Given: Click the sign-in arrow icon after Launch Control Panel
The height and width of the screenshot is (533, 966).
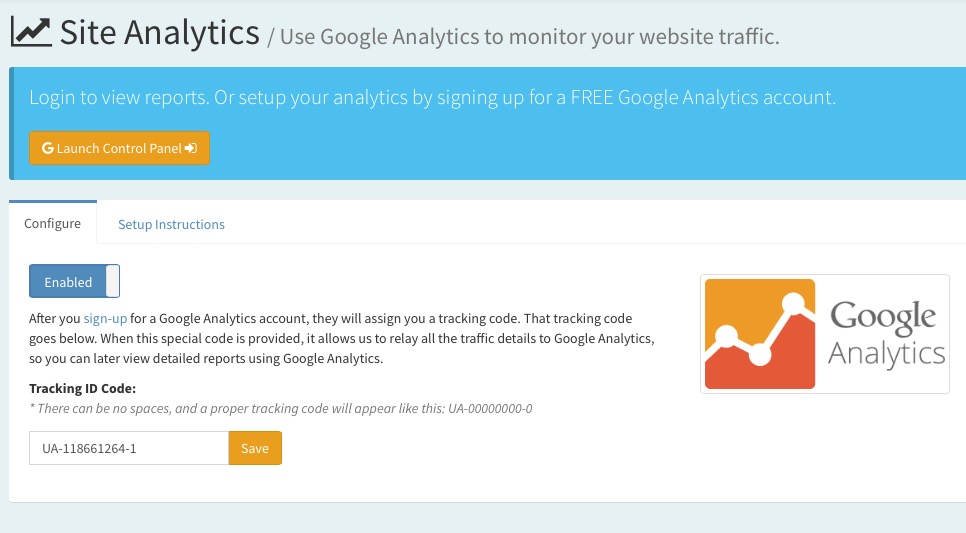Looking at the screenshot, I should [x=191, y=148].
